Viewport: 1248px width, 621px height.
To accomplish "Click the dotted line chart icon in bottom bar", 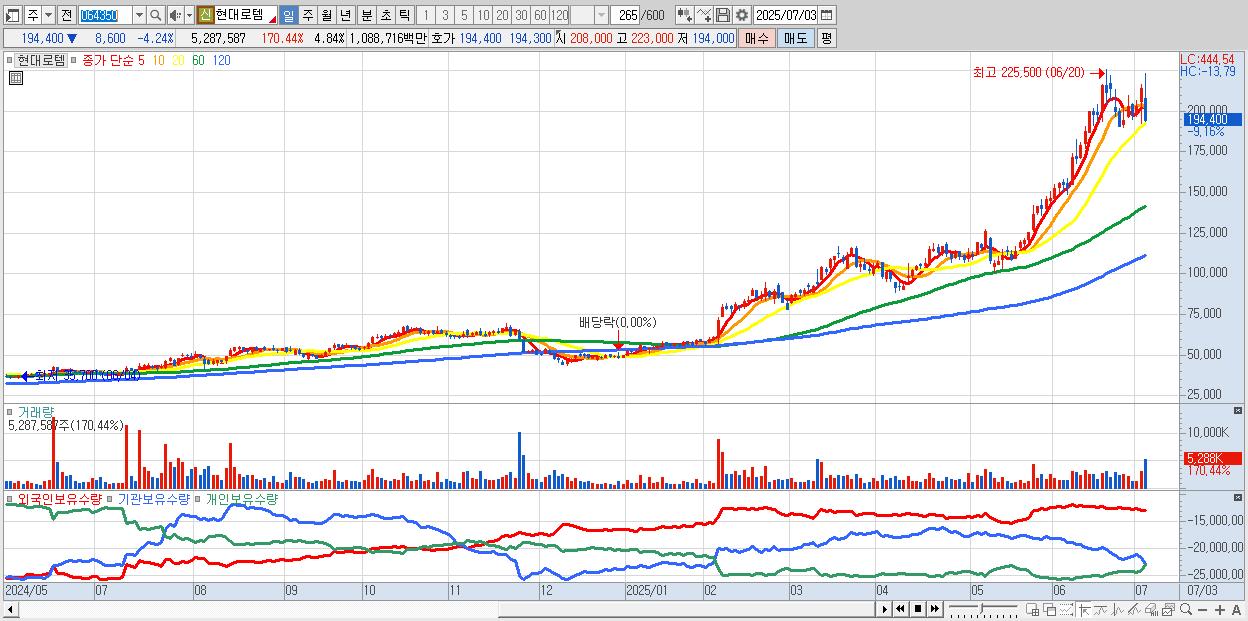I will click(1066, 610).
